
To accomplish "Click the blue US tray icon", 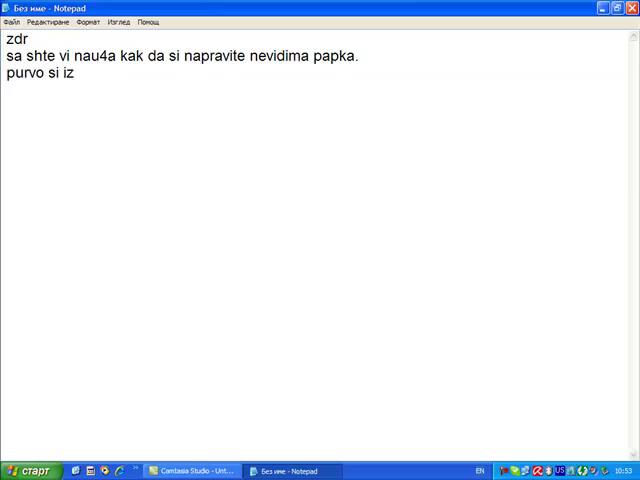I will pos(560,471).
